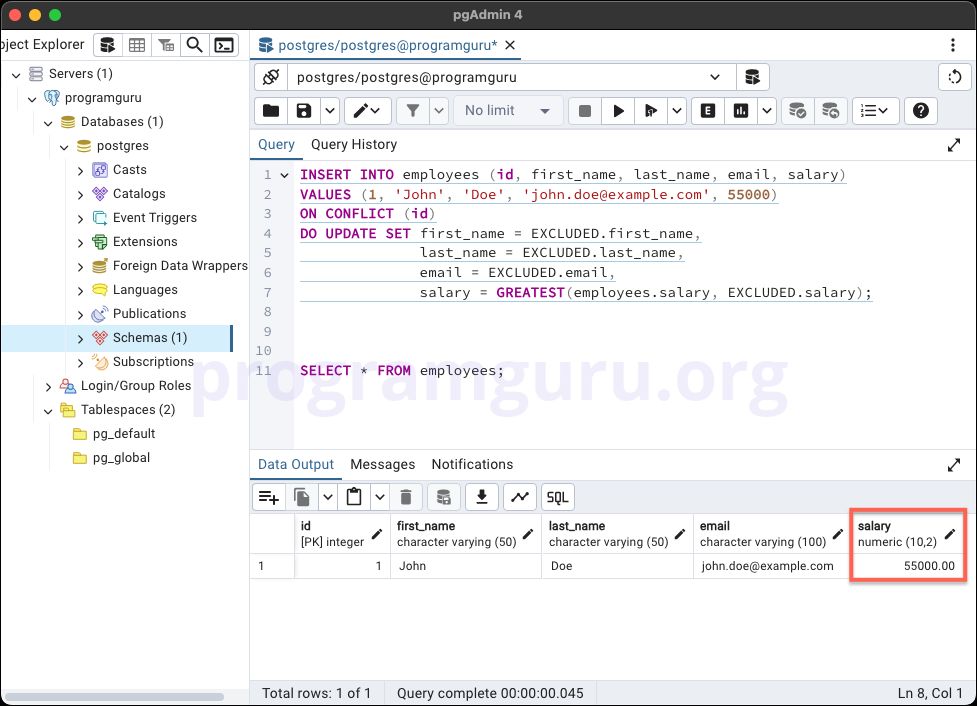The height and width of the screenshot is (706, 977).
Task: Open graph visualiser icon
Action: 520,497
